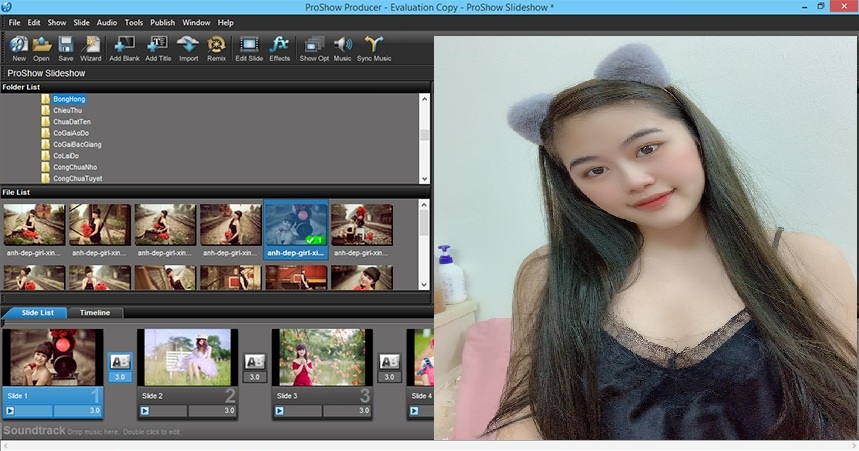Image resolution: width=859 pixels, height=451 pixels.
Task: Click Slide 2 duration value 3.0
Action: click(x=229, y=410)
